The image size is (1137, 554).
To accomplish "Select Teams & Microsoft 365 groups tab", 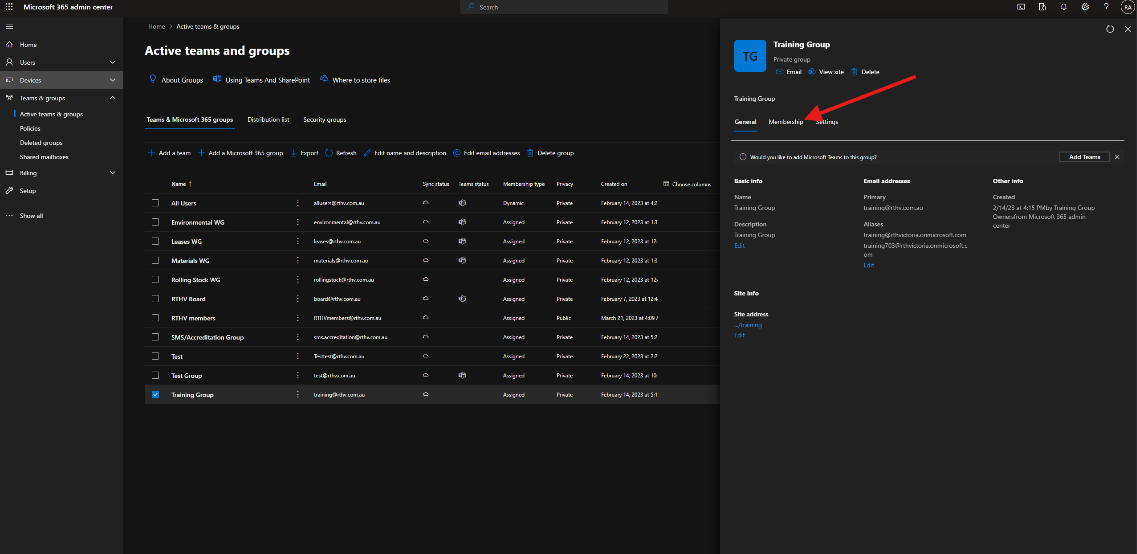I will [x=189, y=120].
